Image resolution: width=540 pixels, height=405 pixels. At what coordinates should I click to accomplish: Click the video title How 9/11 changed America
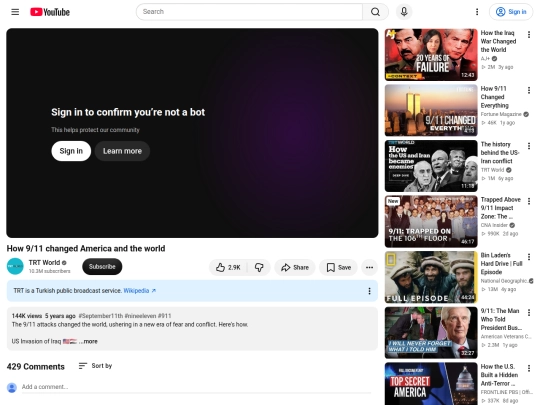click(86, 249)
